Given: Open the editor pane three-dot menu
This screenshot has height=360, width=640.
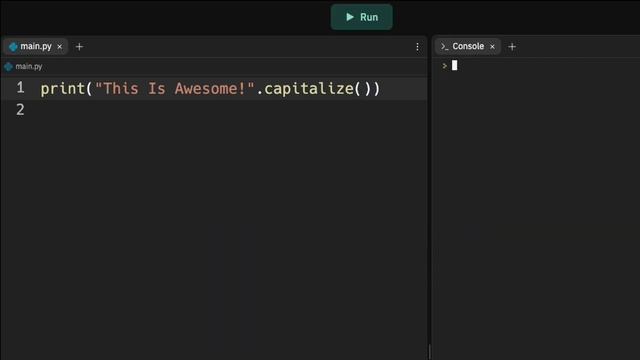Looking at the screenshot, I should point(417,47).
